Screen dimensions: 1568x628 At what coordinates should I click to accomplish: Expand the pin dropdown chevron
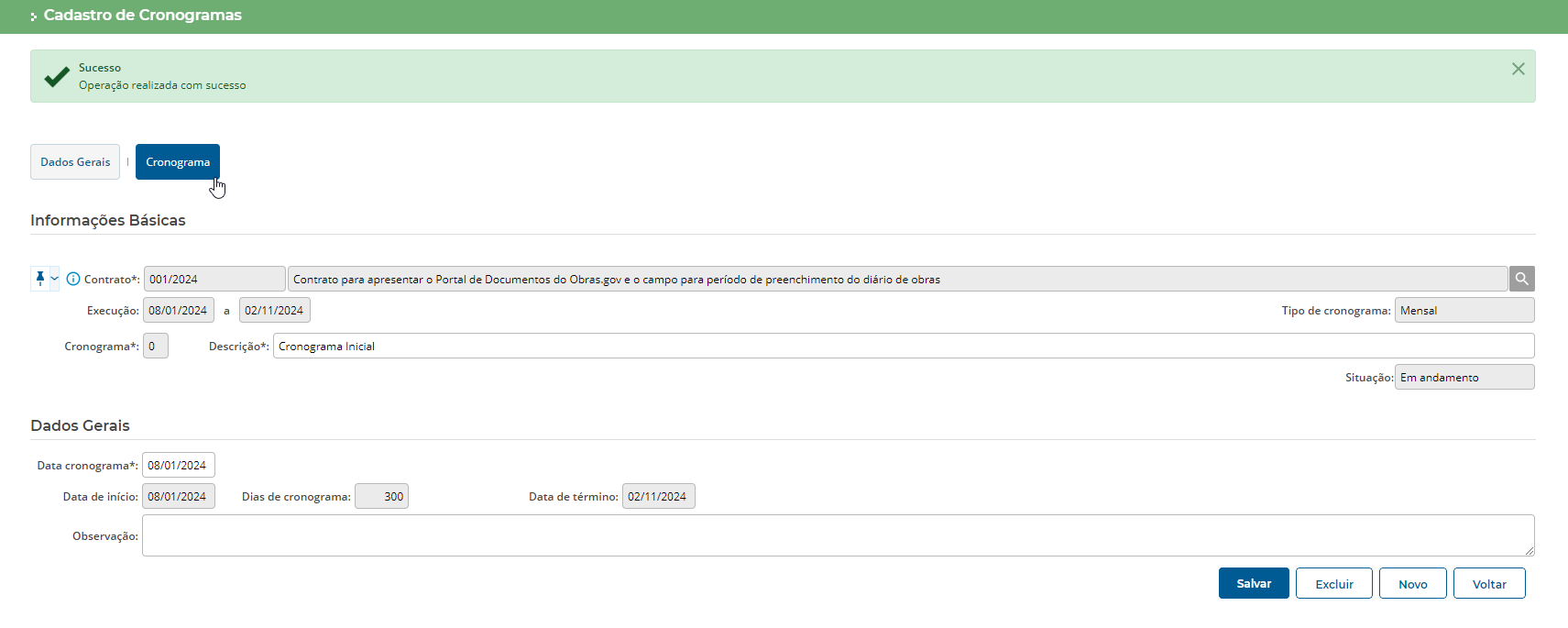pos(54,279)
